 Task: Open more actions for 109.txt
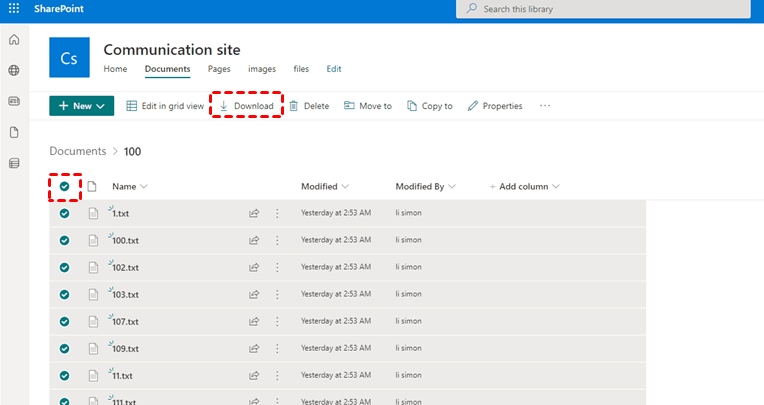[x=277, y=348]
